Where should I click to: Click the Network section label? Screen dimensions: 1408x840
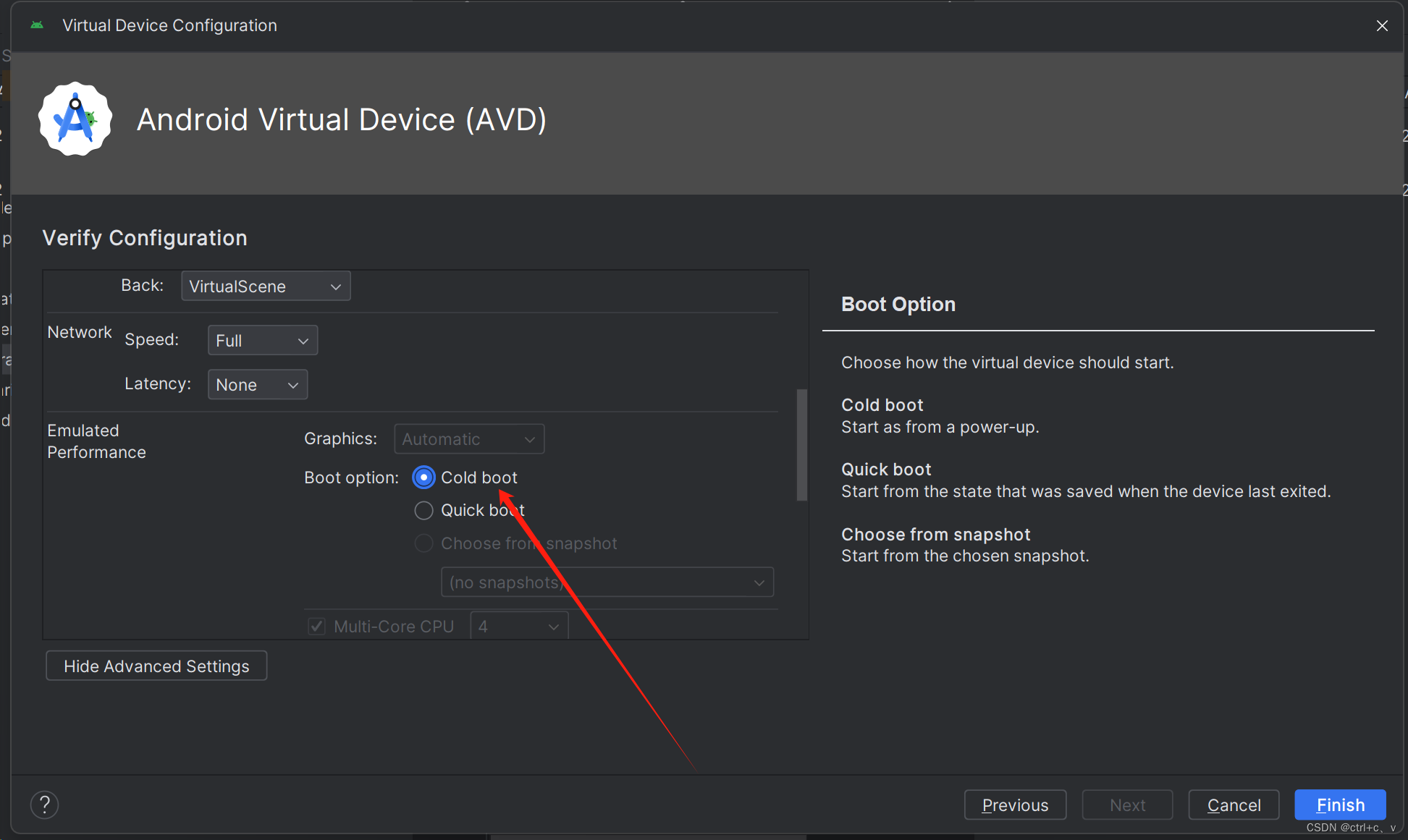coord(80,332)
